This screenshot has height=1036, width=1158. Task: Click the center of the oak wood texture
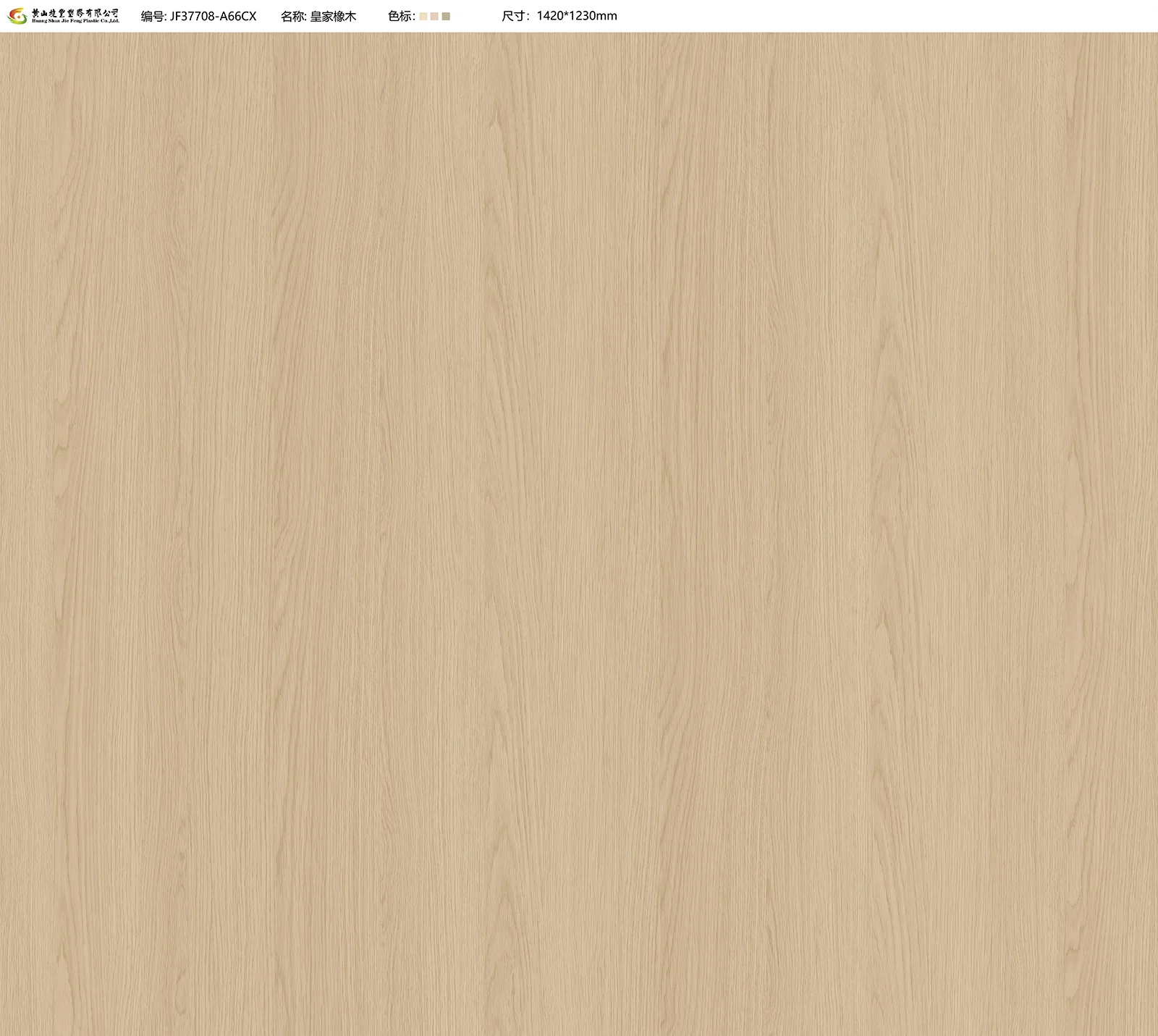coord(579,534)
